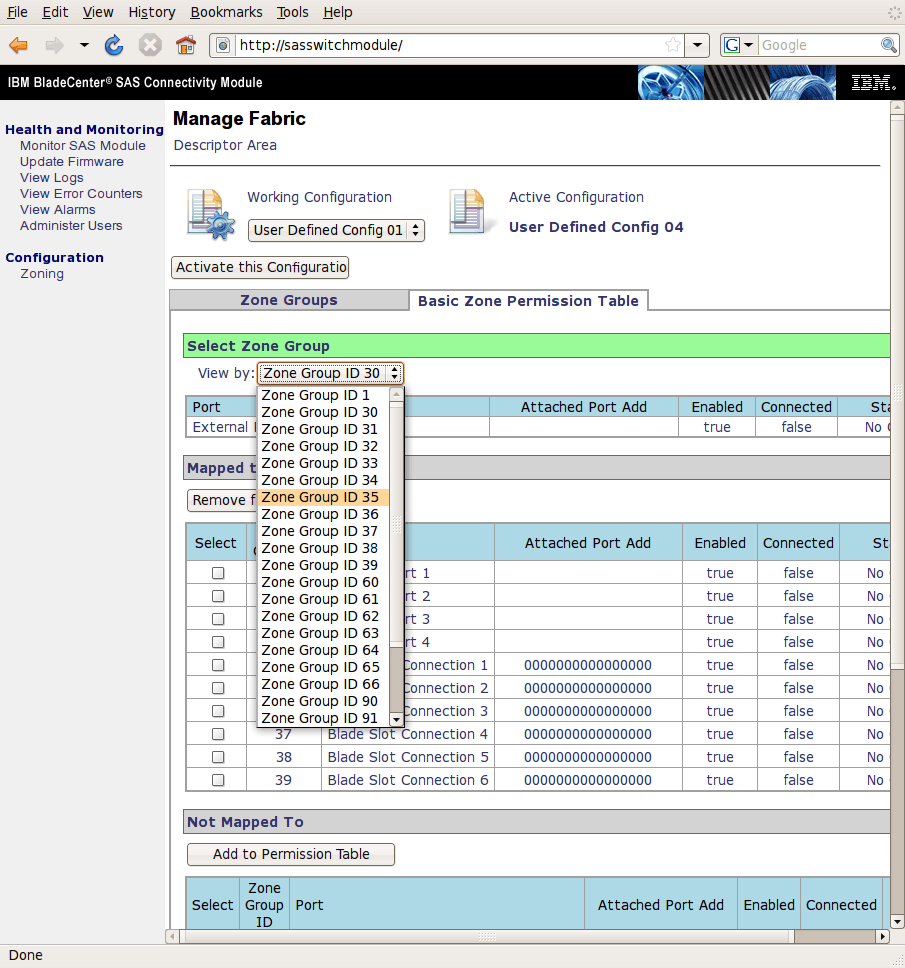This screenshot has height=968, width=905.
Task: Bookmark this page with the star icon
Action: coord(673,45)
